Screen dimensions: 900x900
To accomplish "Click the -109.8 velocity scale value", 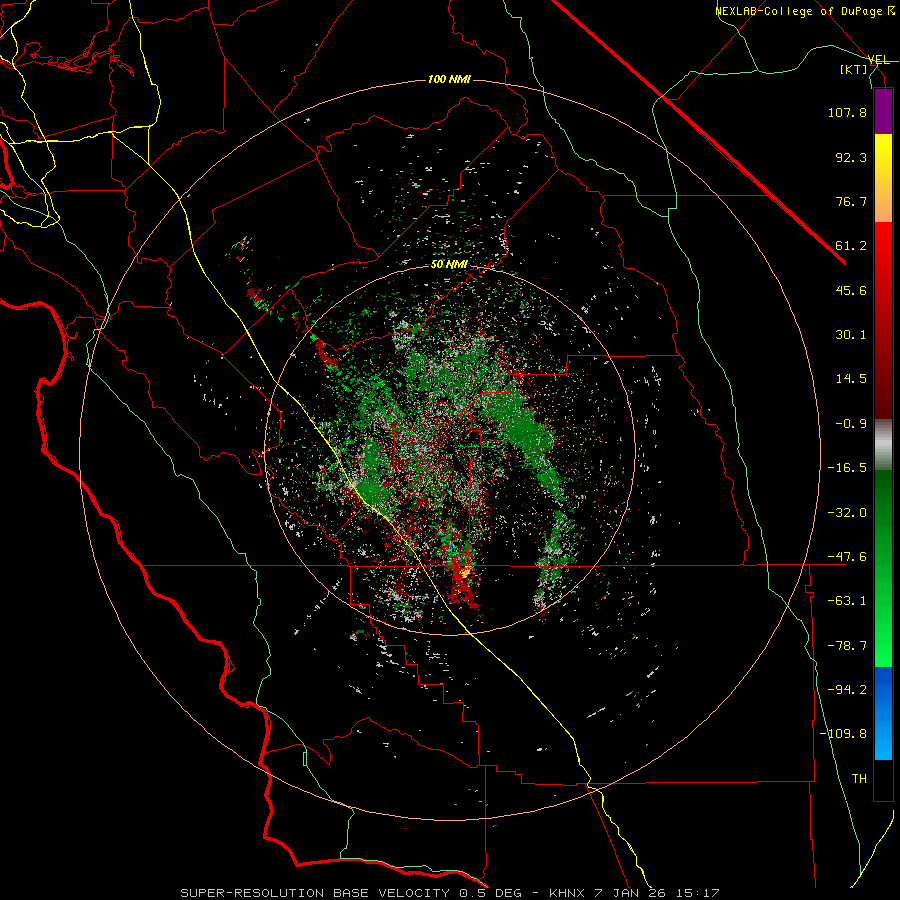I will [x=844, y=734].
